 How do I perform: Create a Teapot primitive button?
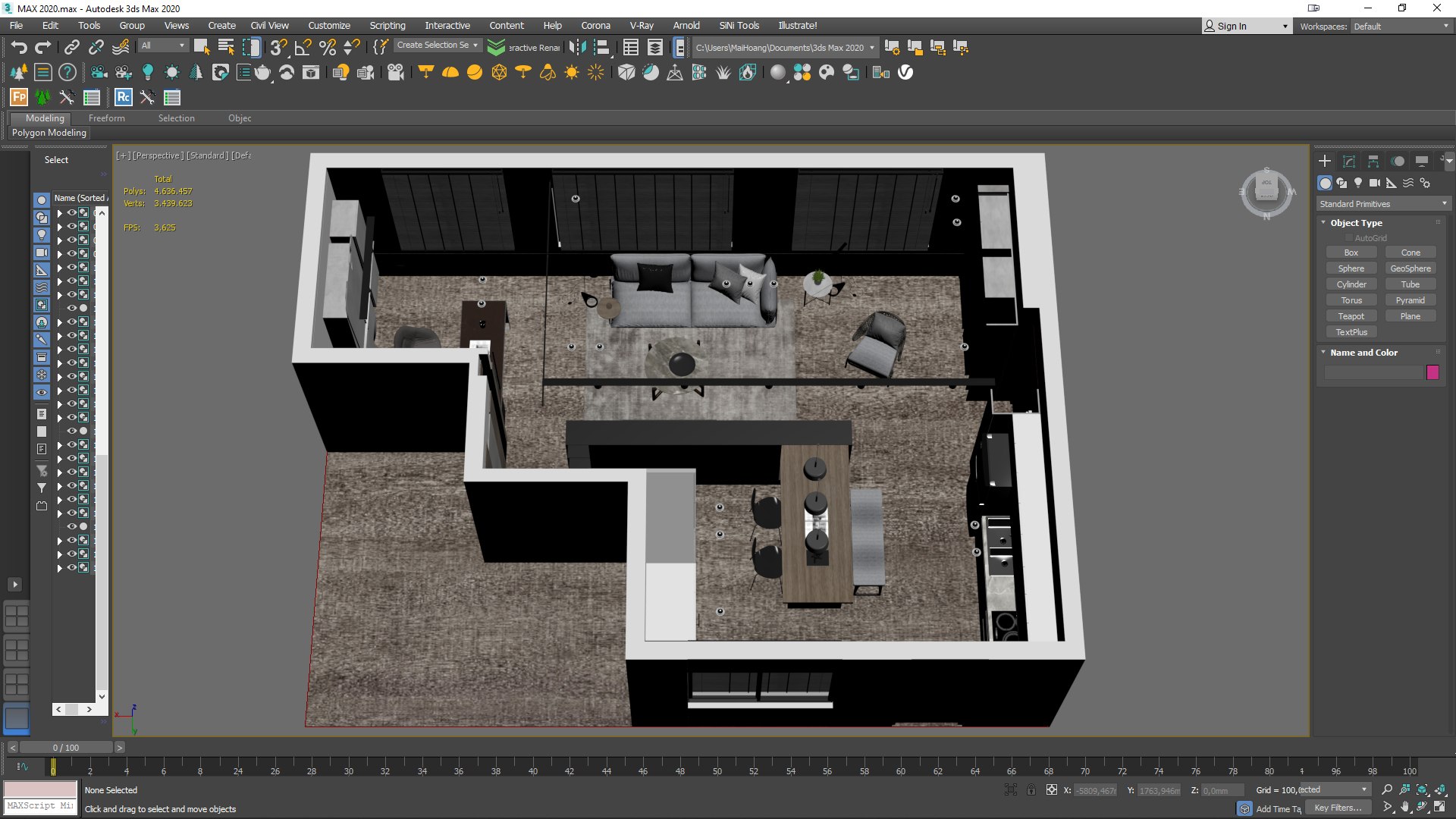(x=1351, y=316)
